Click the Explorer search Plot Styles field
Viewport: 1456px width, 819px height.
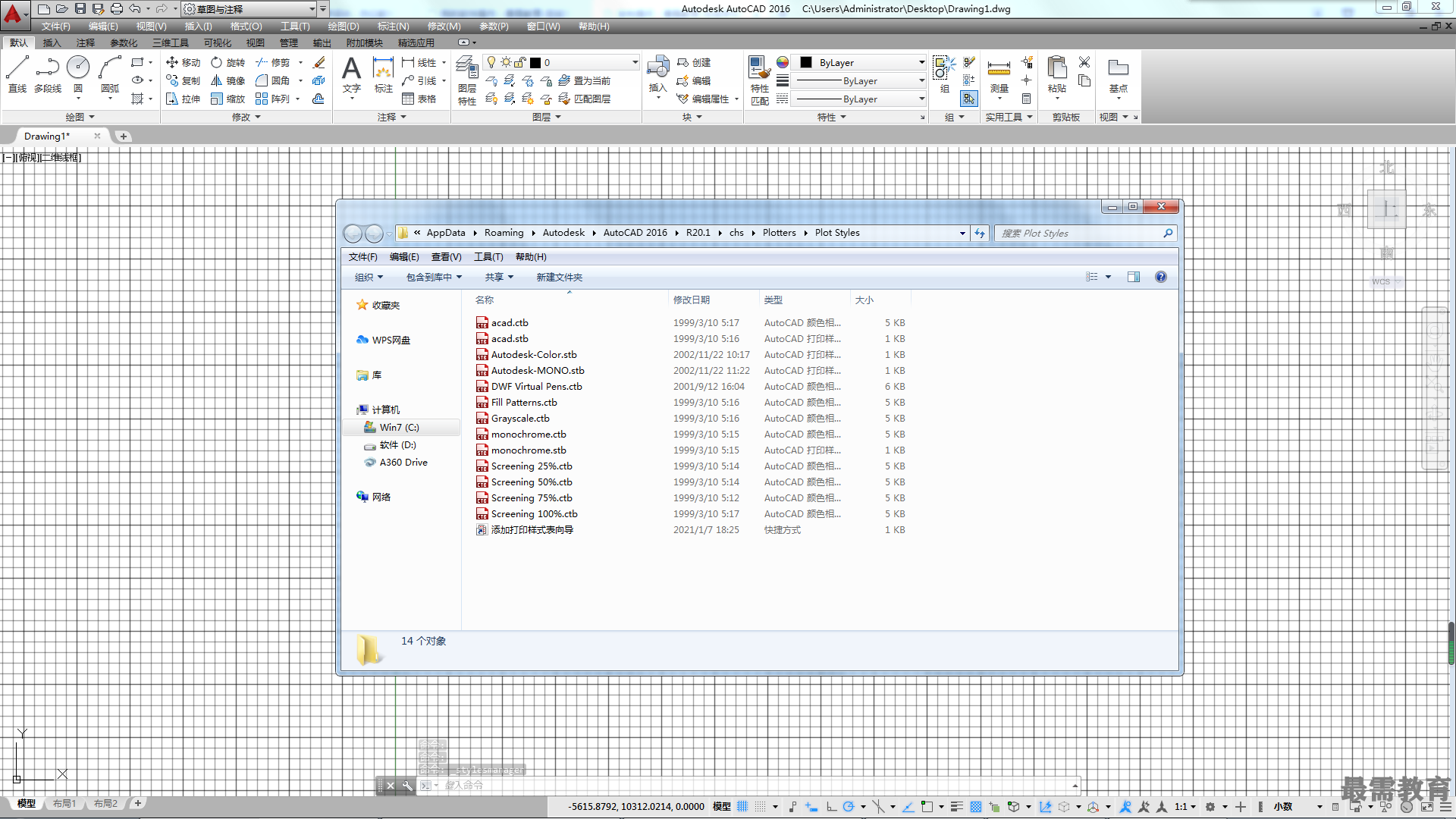[x=1078, y=233]
